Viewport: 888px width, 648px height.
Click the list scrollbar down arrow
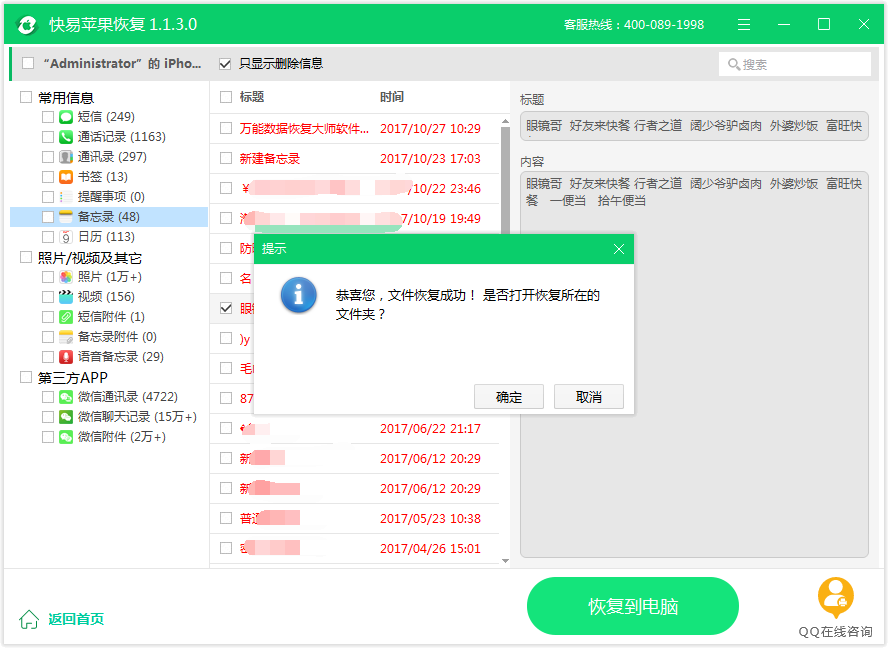[x=505, y=561]
